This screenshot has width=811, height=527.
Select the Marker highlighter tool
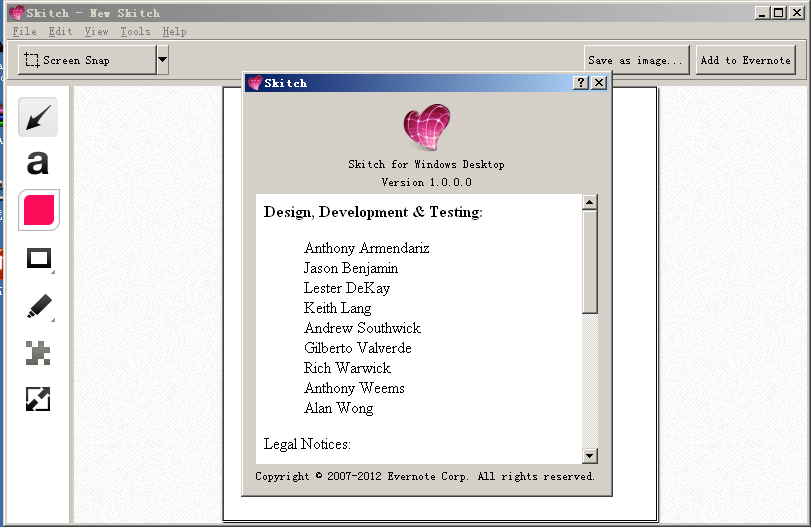tap(39, 306)
